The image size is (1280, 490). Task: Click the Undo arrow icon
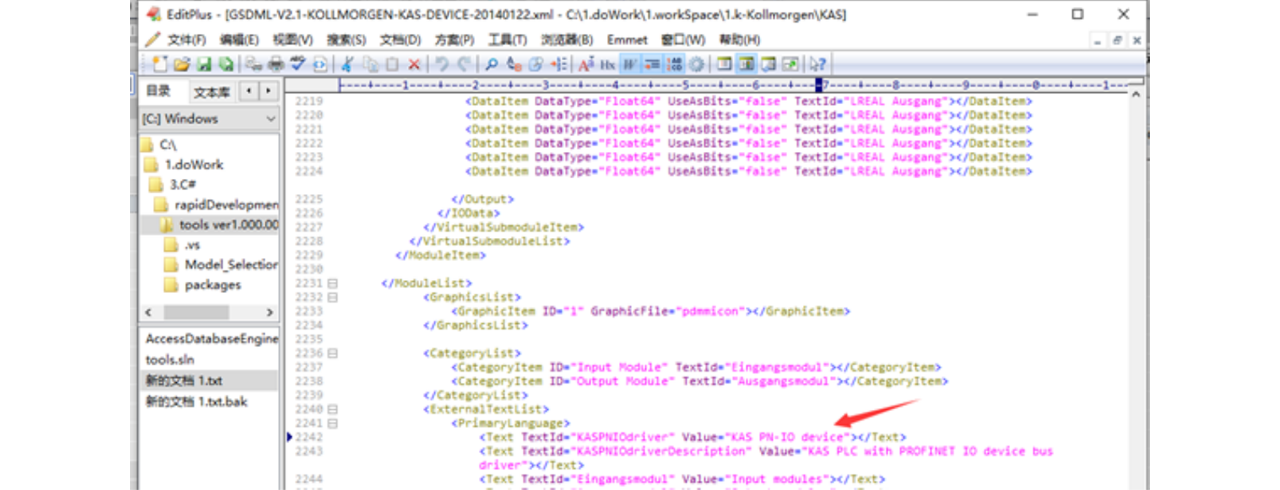[441, 64]
